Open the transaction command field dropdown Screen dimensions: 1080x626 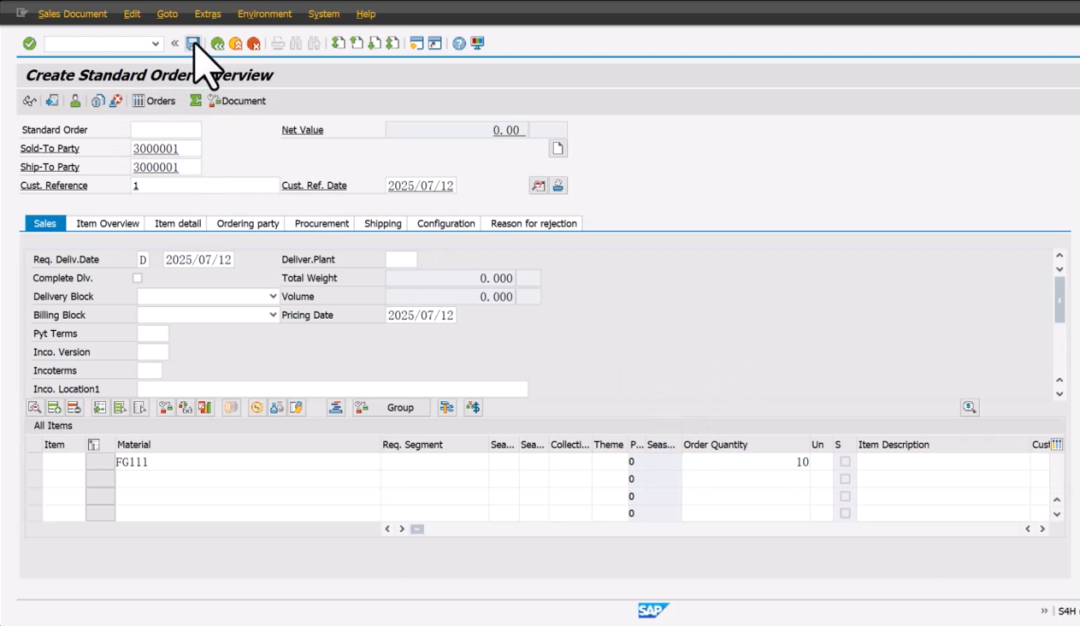click(x=155, y=43)
